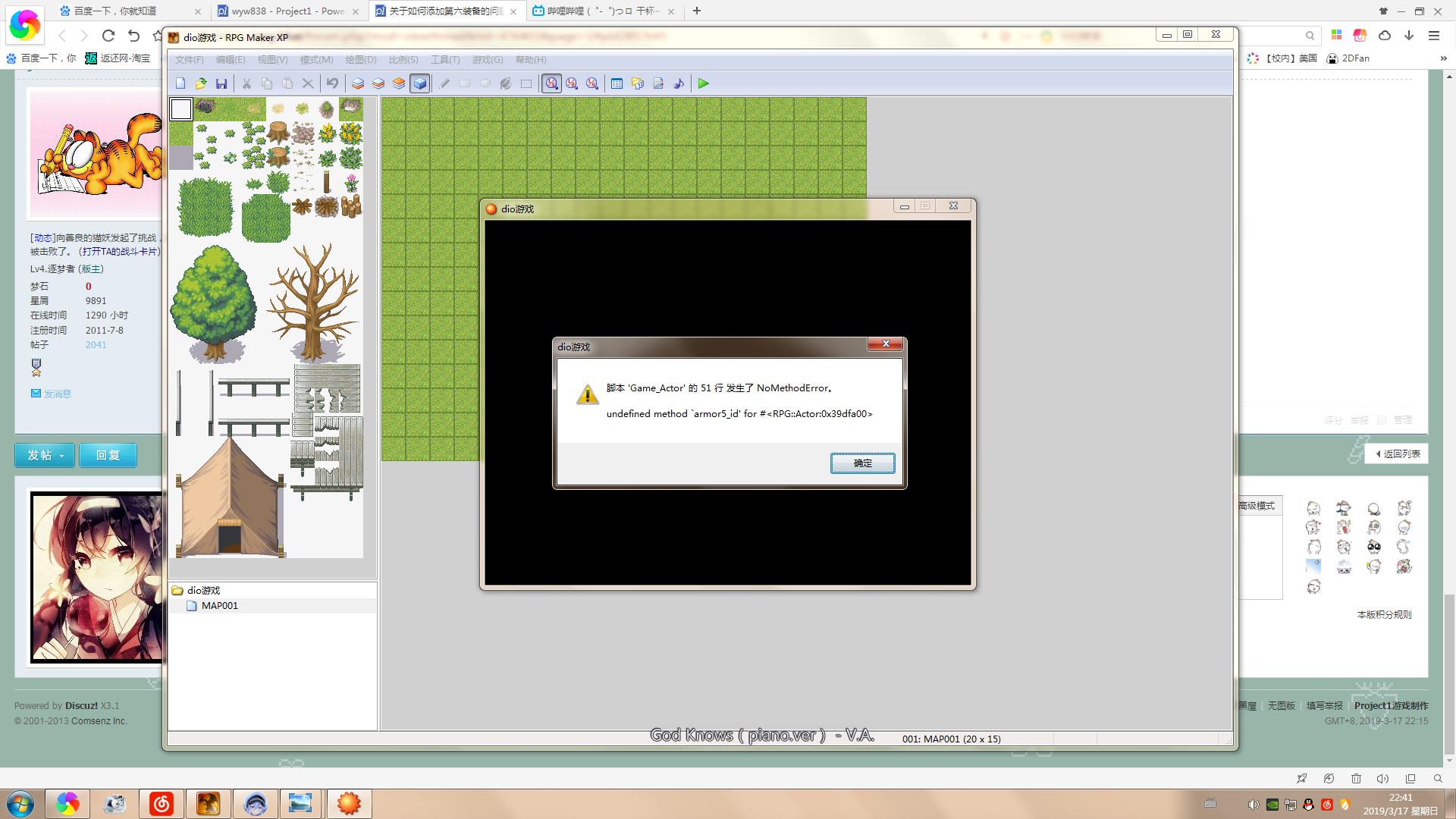Click the Windows Start button

click(x=20, y=804)
